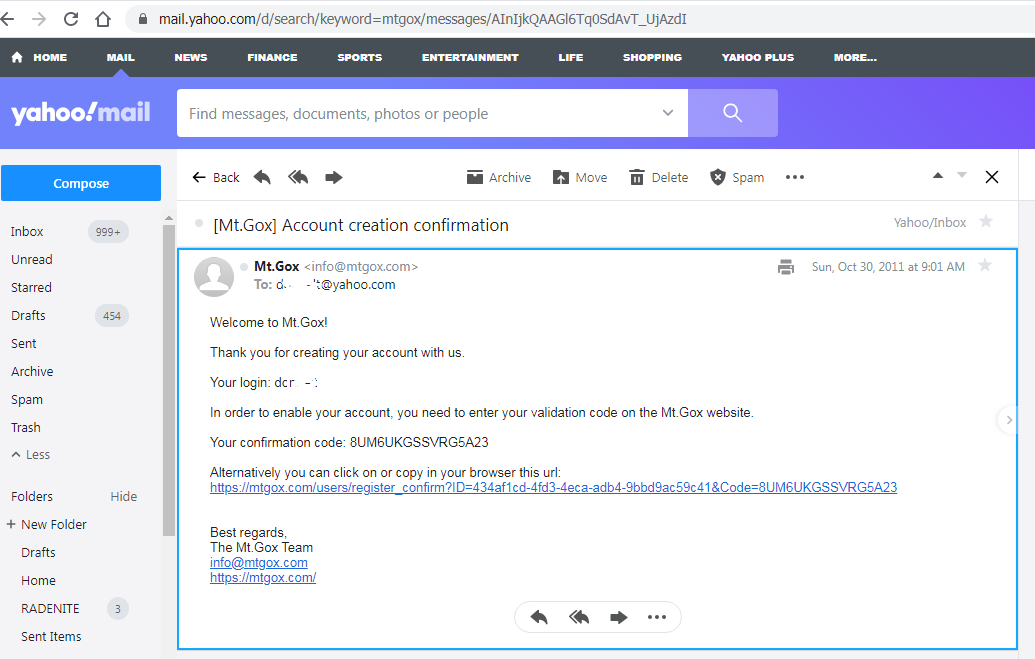Screen dimensions: 1035x659
Task: Click browser forward arrow
Action: [x=39, y=19]
